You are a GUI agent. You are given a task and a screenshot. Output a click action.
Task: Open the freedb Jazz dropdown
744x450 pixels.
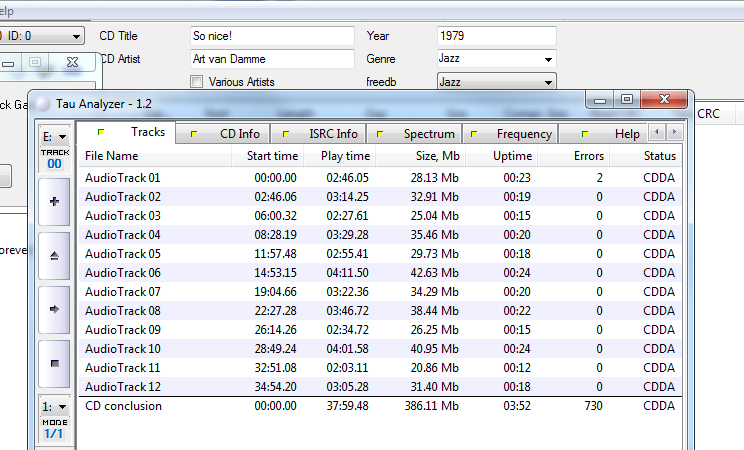[496, 82]
